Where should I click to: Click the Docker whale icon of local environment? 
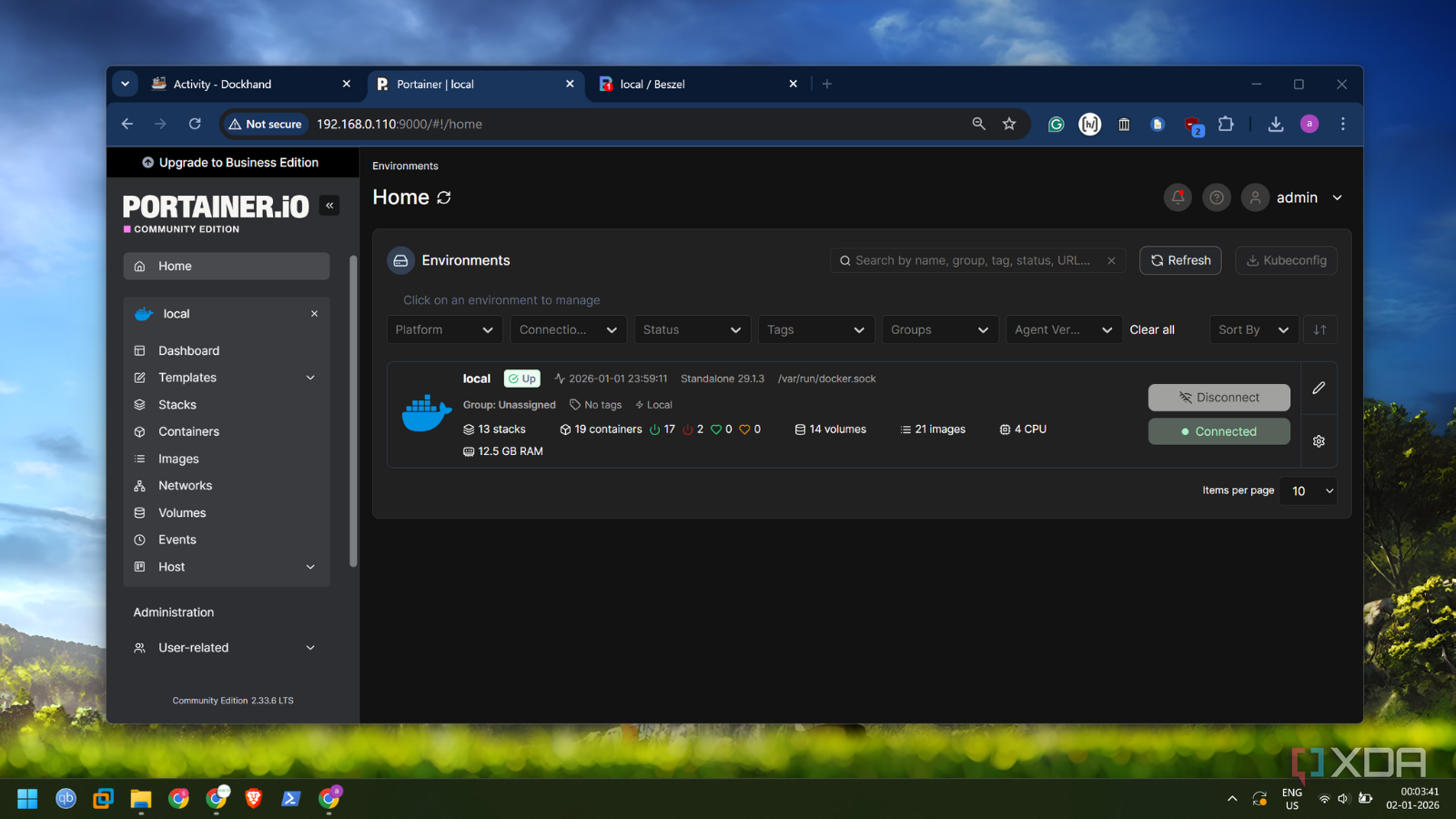427,414
